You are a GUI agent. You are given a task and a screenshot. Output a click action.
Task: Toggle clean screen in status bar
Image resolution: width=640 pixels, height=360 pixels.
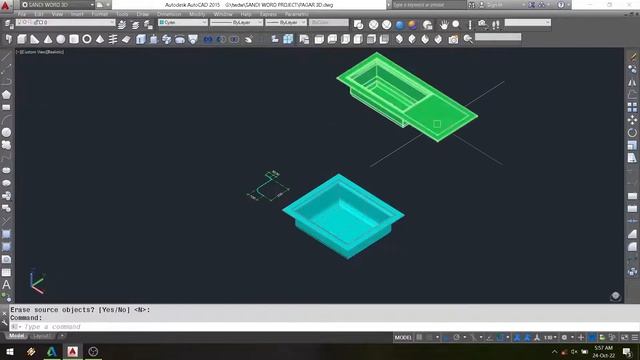click(x=624, y=337)
